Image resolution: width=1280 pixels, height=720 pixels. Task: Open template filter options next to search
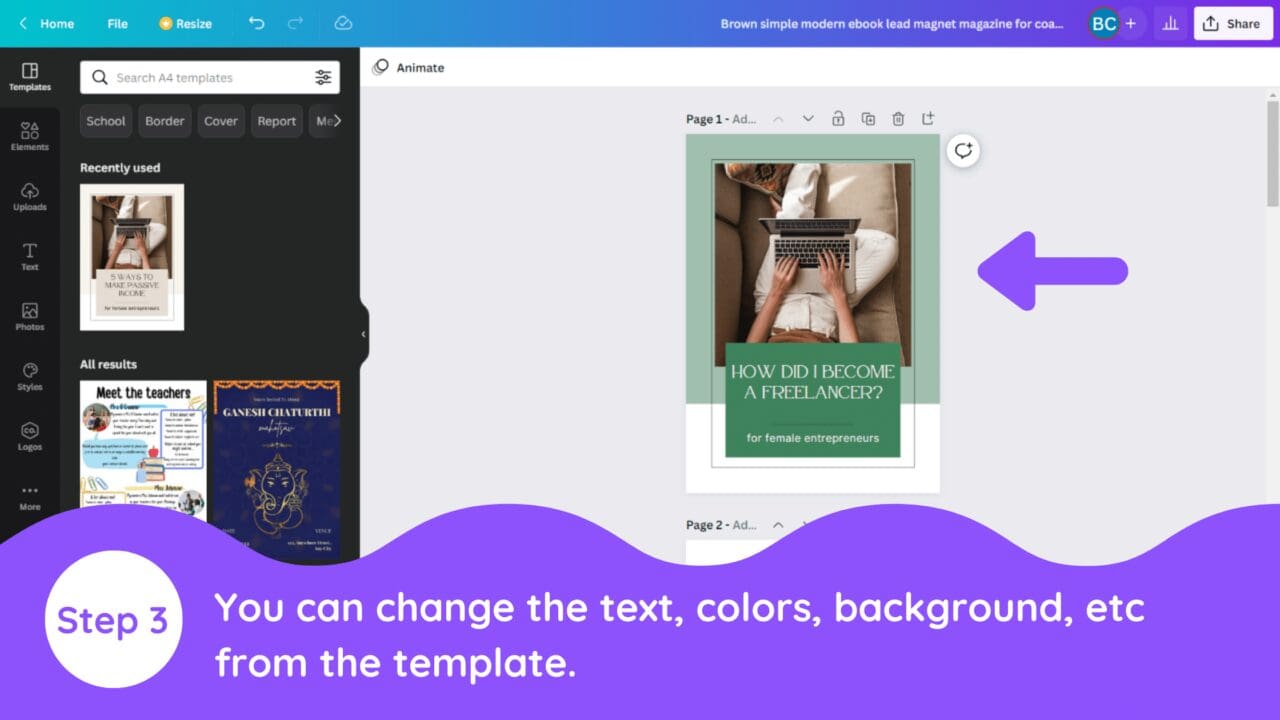tap(323, 77)
